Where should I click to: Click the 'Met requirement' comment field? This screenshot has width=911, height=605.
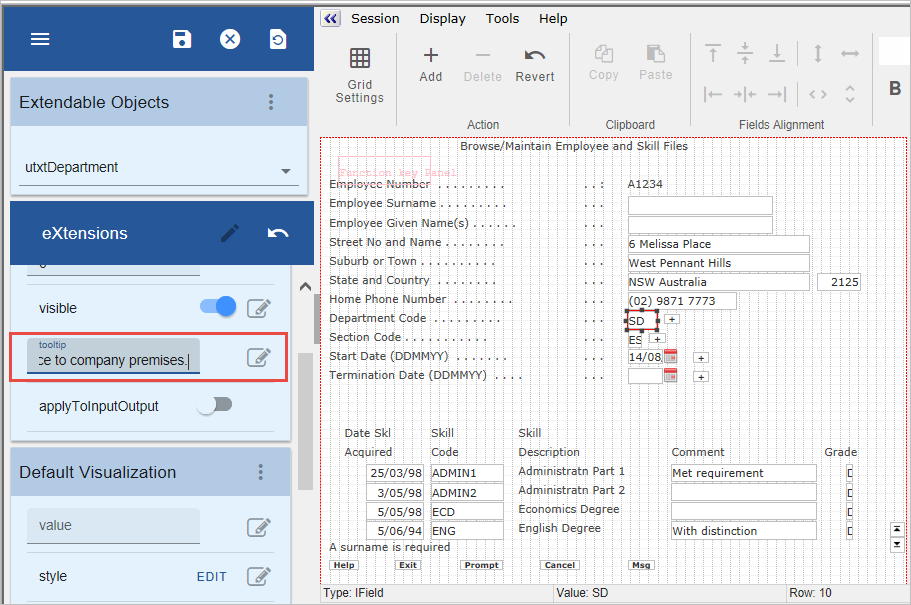pyautogui.click(x=744, y=473)
